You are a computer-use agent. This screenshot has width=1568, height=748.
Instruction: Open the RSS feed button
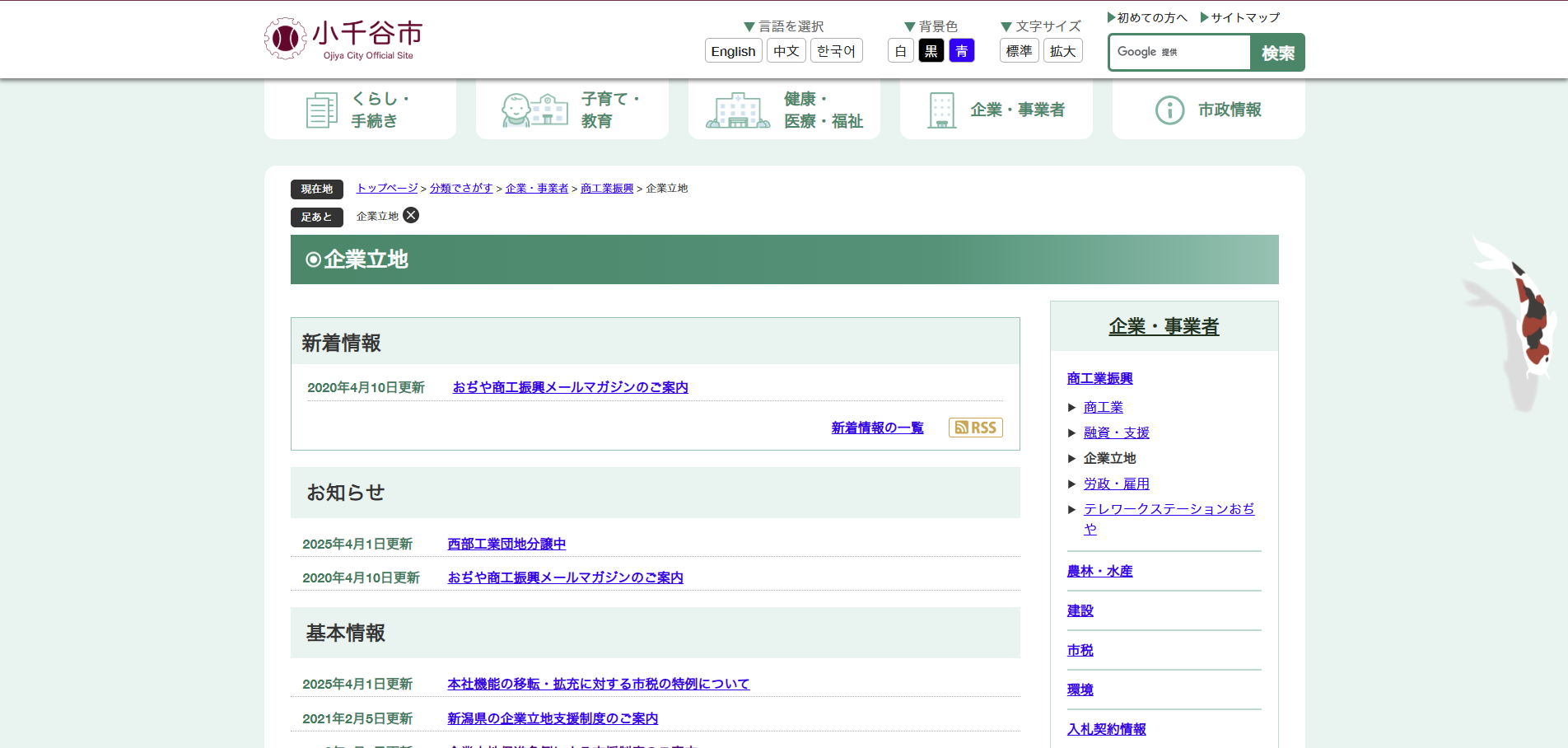coord(975,428)
